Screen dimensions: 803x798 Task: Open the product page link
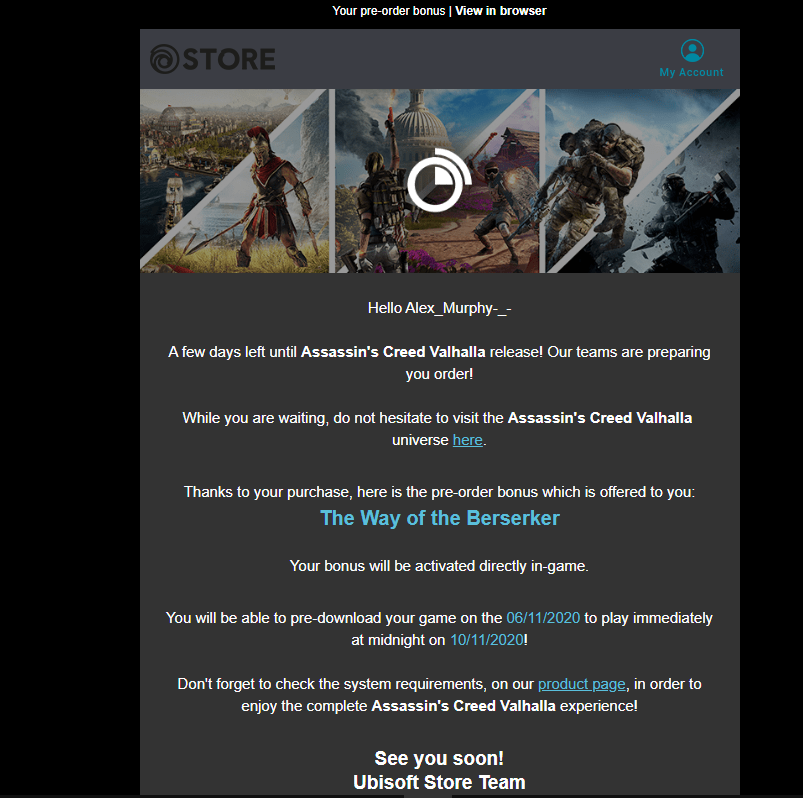[x=581, y=684]
